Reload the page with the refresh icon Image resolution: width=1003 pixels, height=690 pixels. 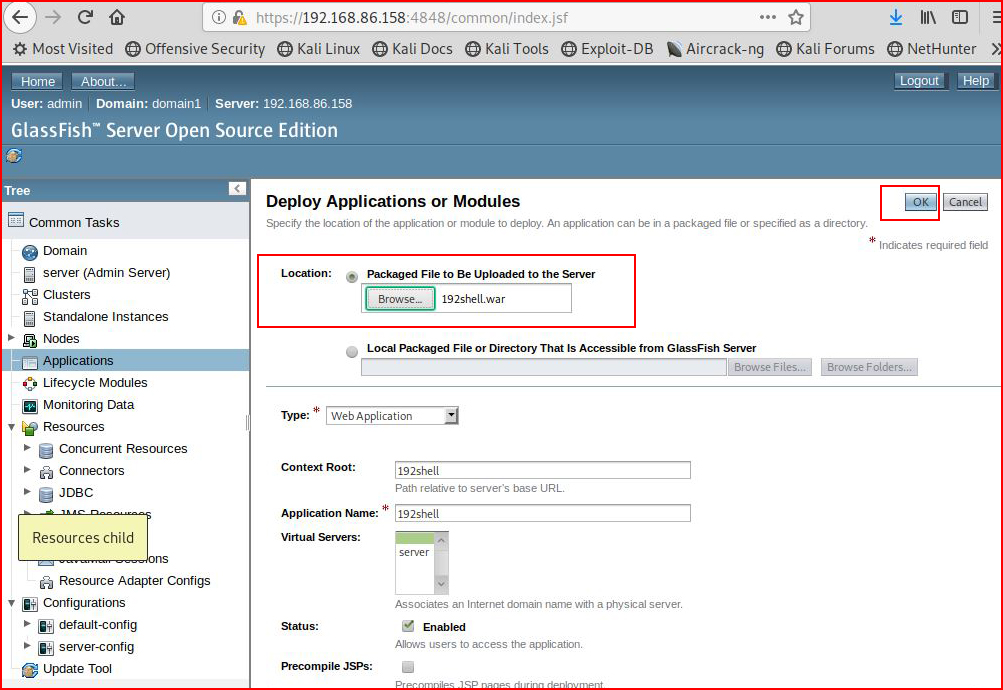point(85,17)
